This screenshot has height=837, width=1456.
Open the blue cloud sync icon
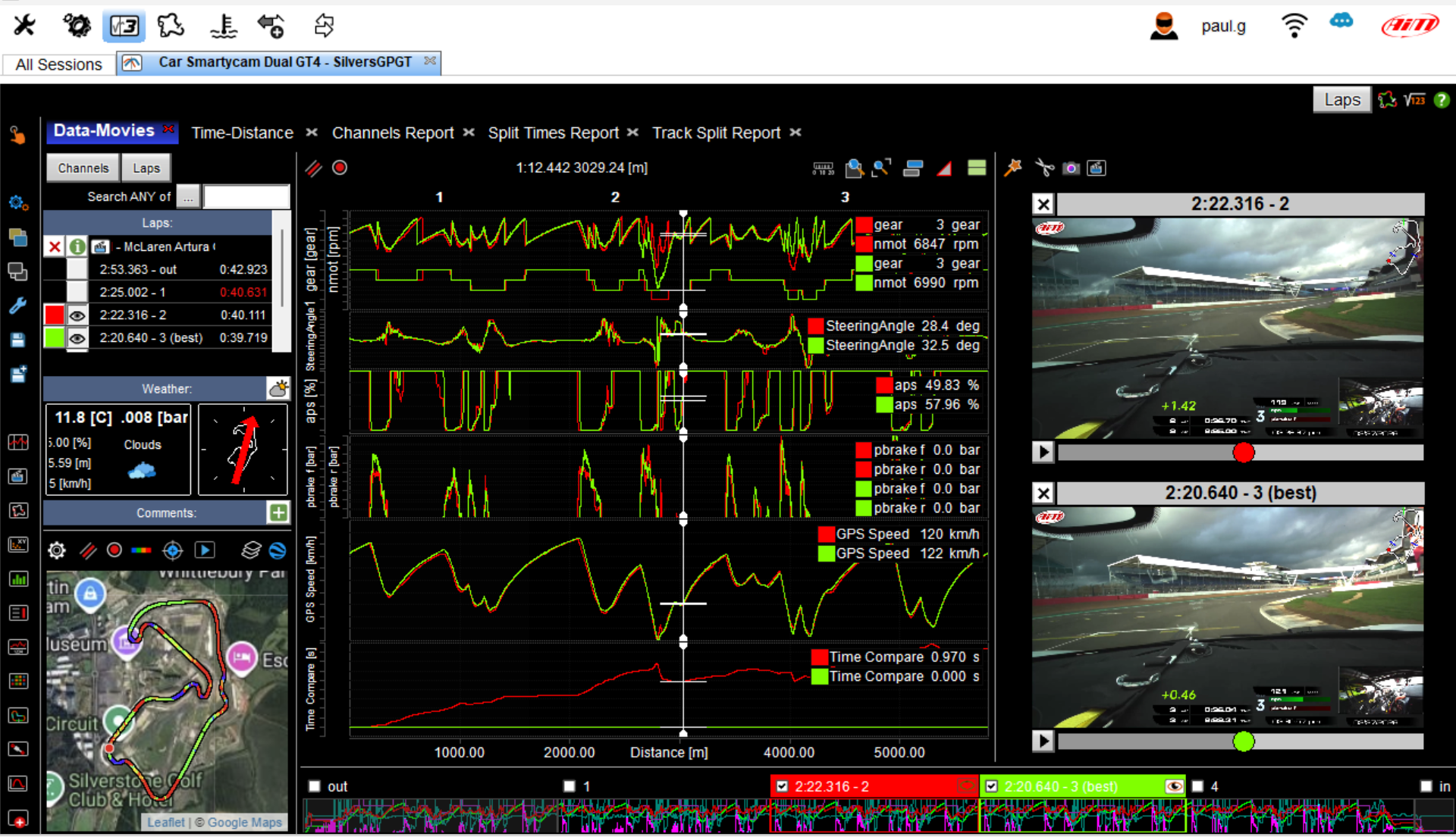pyautogui.click(x=1341, y=21)
